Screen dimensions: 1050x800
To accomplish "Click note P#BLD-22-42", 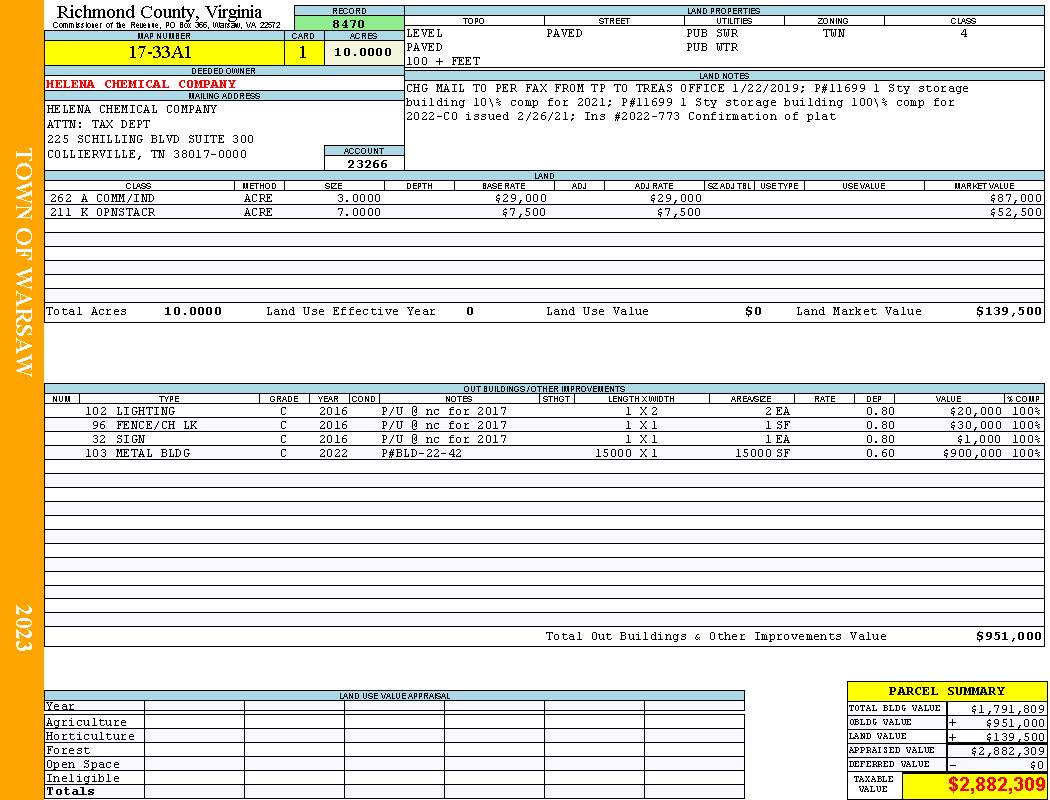I will (421, 453).
